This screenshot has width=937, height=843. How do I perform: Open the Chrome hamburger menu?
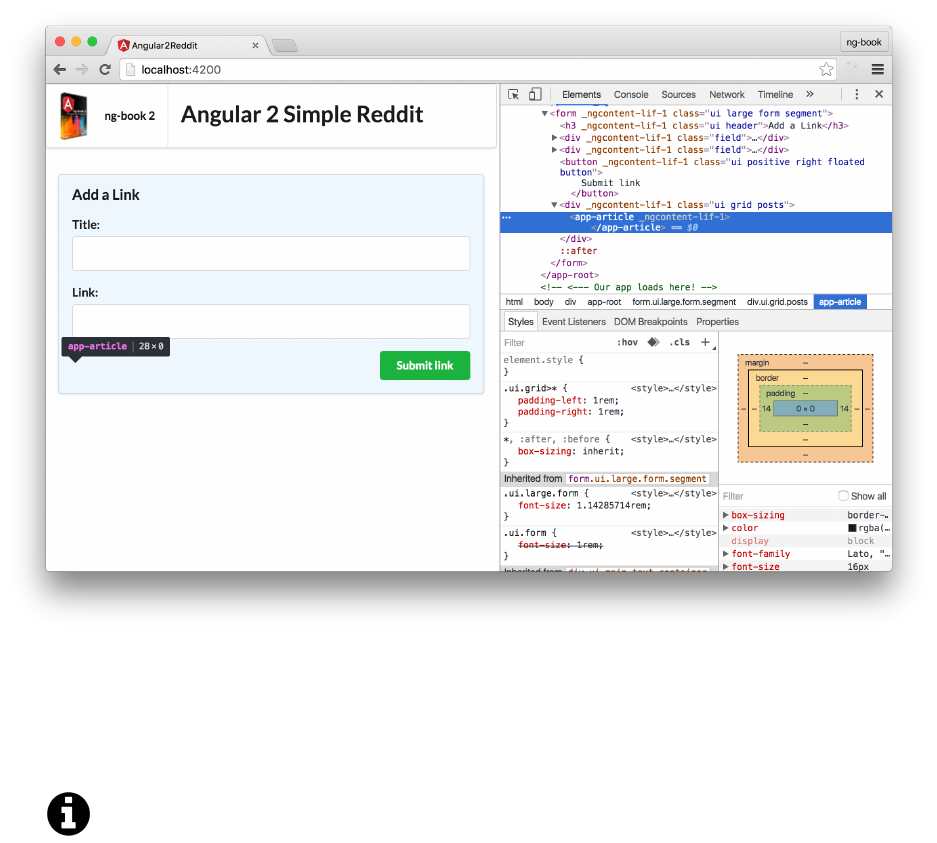click(x=877, y=69)
